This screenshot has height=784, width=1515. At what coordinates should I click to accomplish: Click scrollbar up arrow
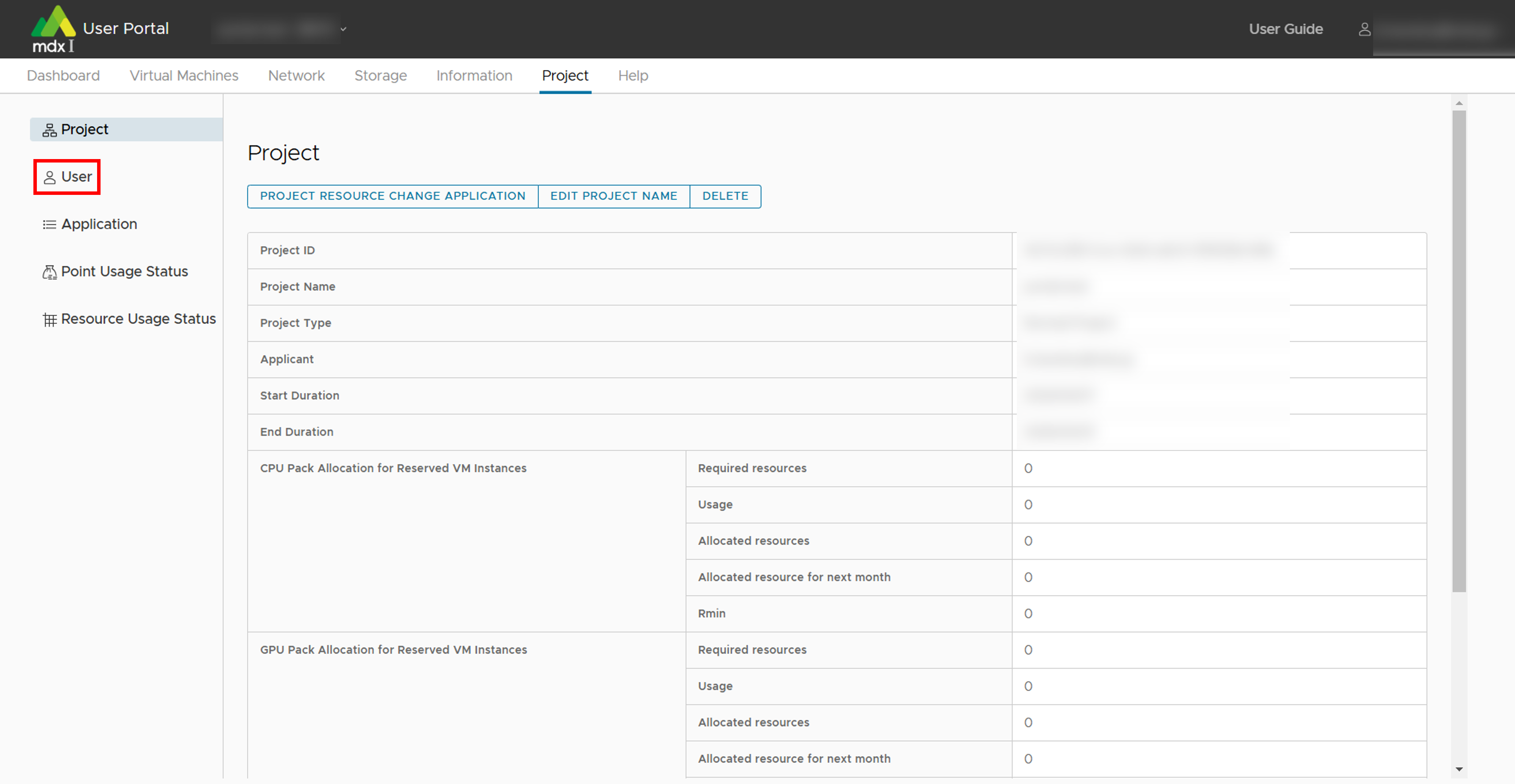pos(1459,103)
